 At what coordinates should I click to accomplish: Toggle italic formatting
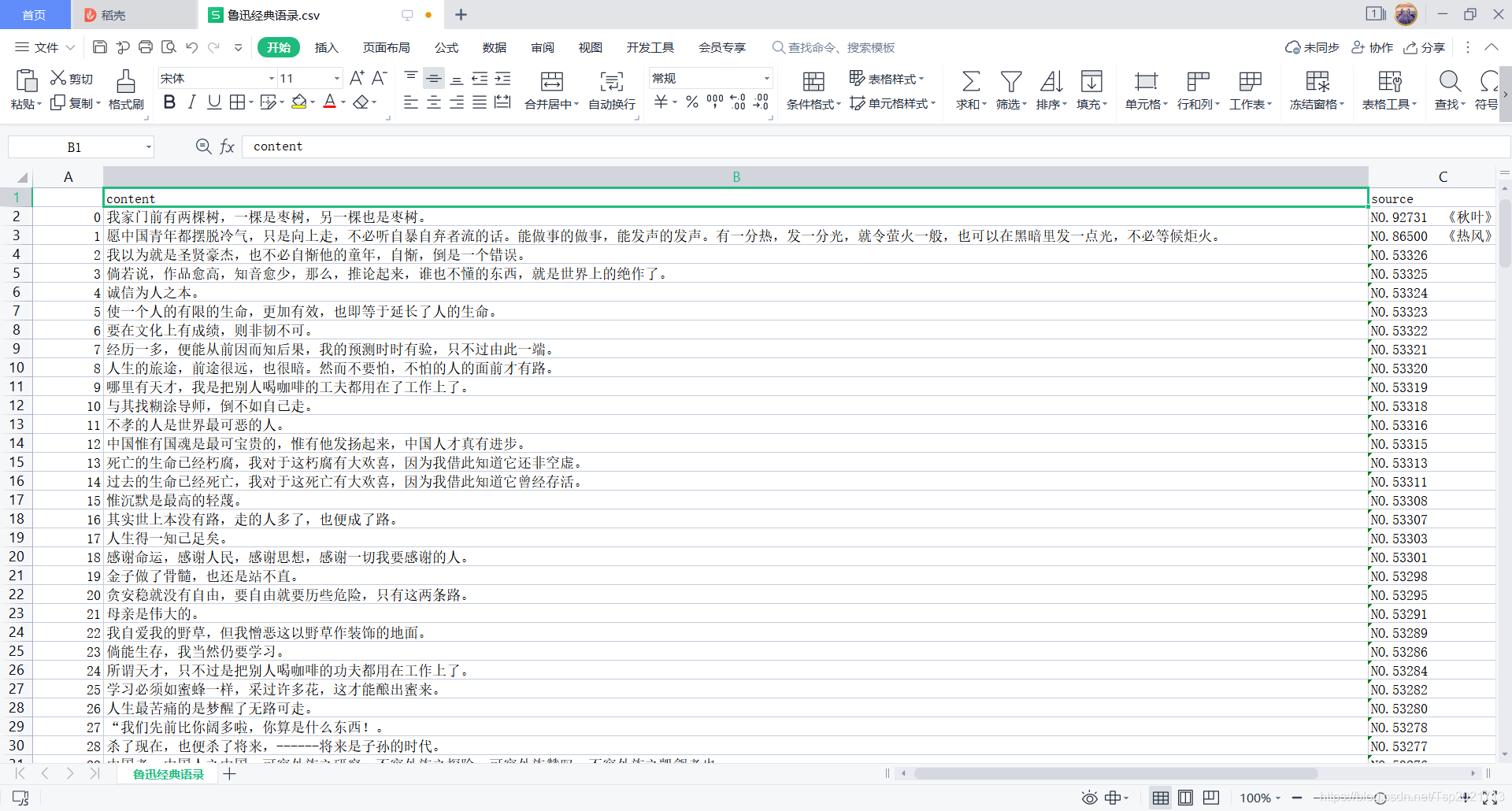click(x=191, y=102)
